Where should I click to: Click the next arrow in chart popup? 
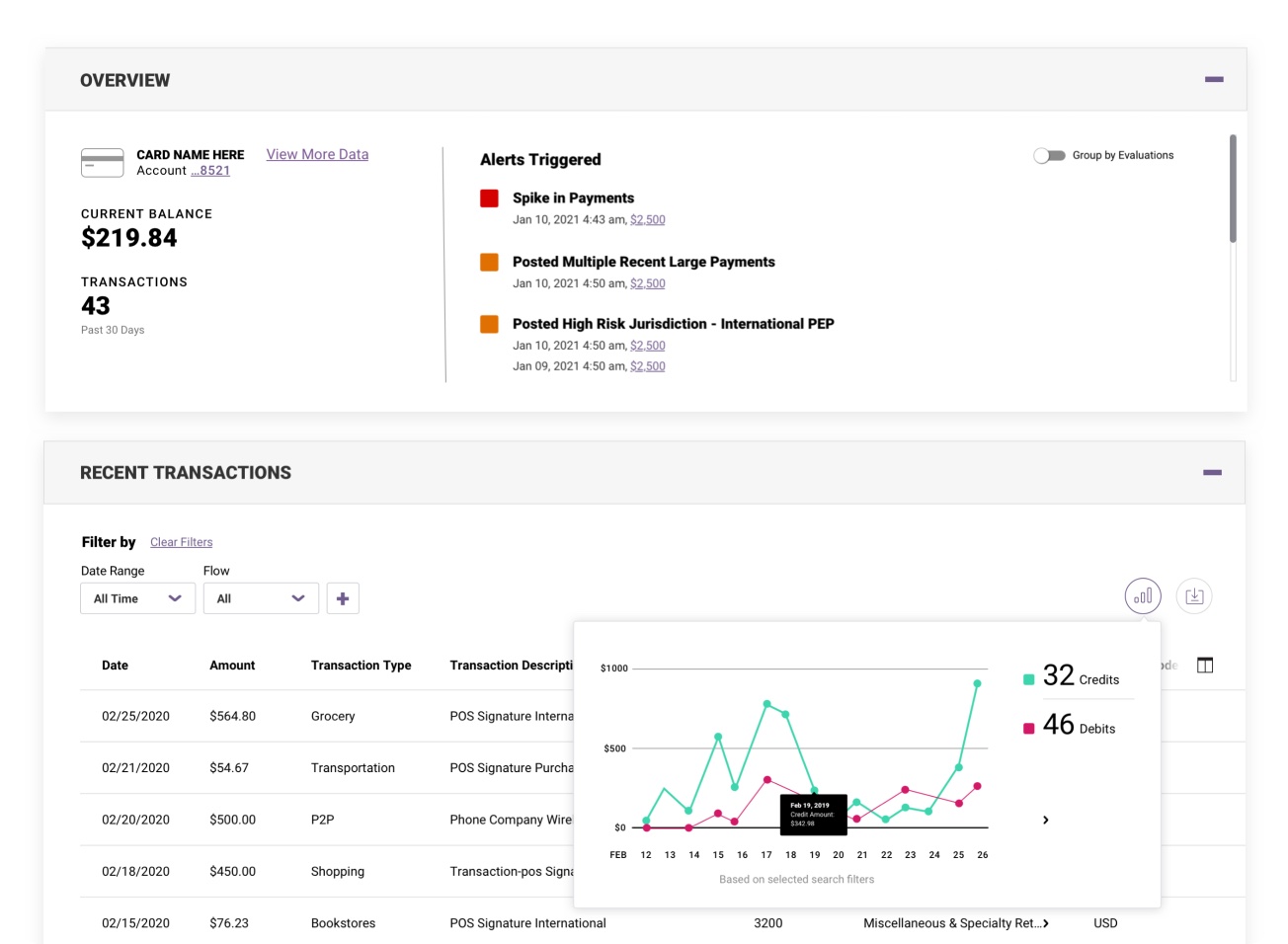[x=1045, y=821]
